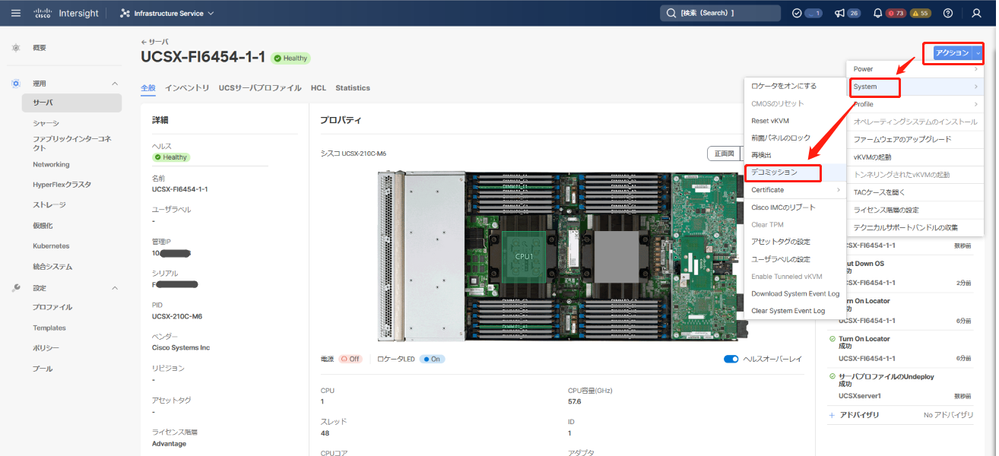Click the 設定 wrench icon in sidebar
The height and width of the screenshot is (456, 999).
[x=16, y=288]
